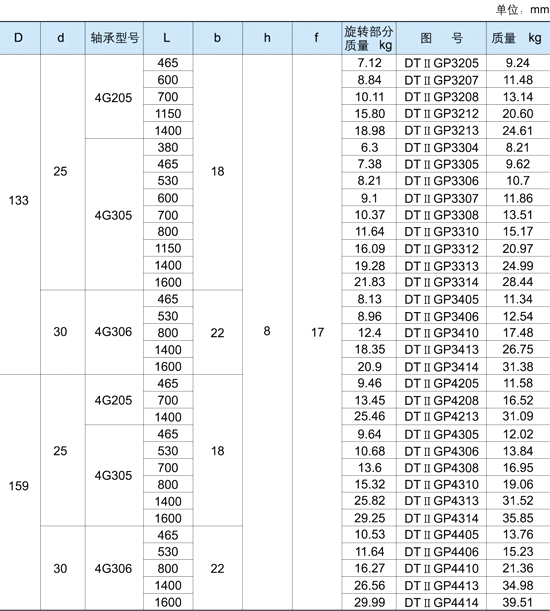Viewport: 550px width, 611px height.
Task: Select mass value 28.44
Action: click(518, 282)
